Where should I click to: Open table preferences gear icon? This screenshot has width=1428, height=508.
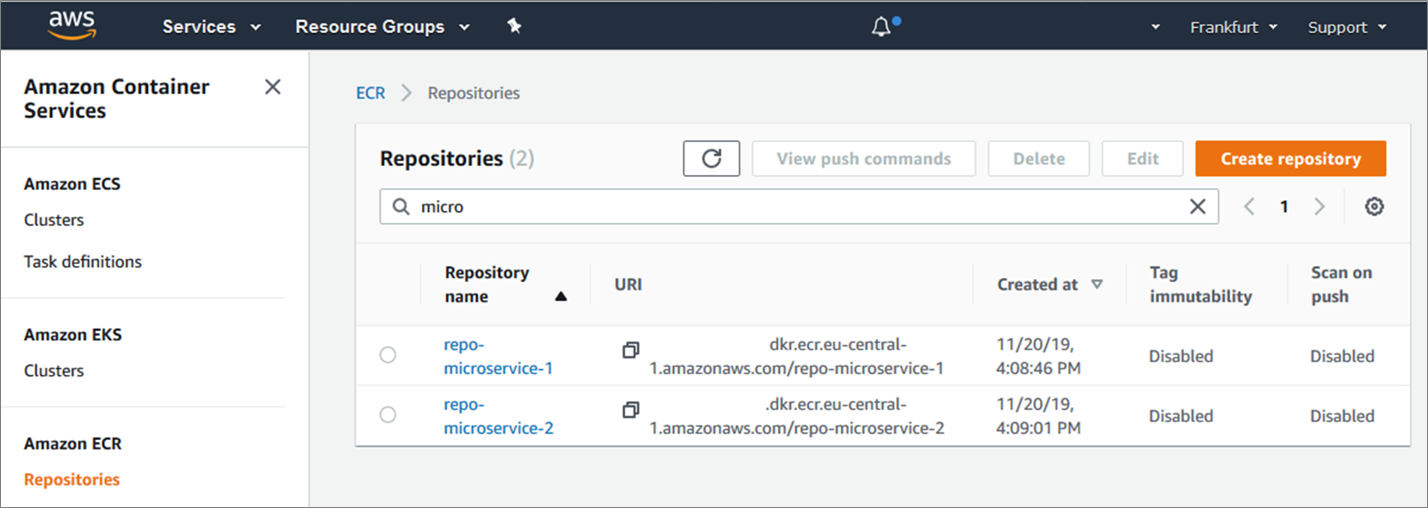(x=1374, y=207)
